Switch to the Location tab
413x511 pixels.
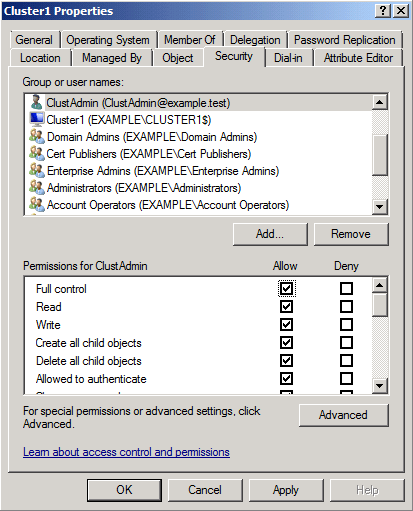[40, 58]
